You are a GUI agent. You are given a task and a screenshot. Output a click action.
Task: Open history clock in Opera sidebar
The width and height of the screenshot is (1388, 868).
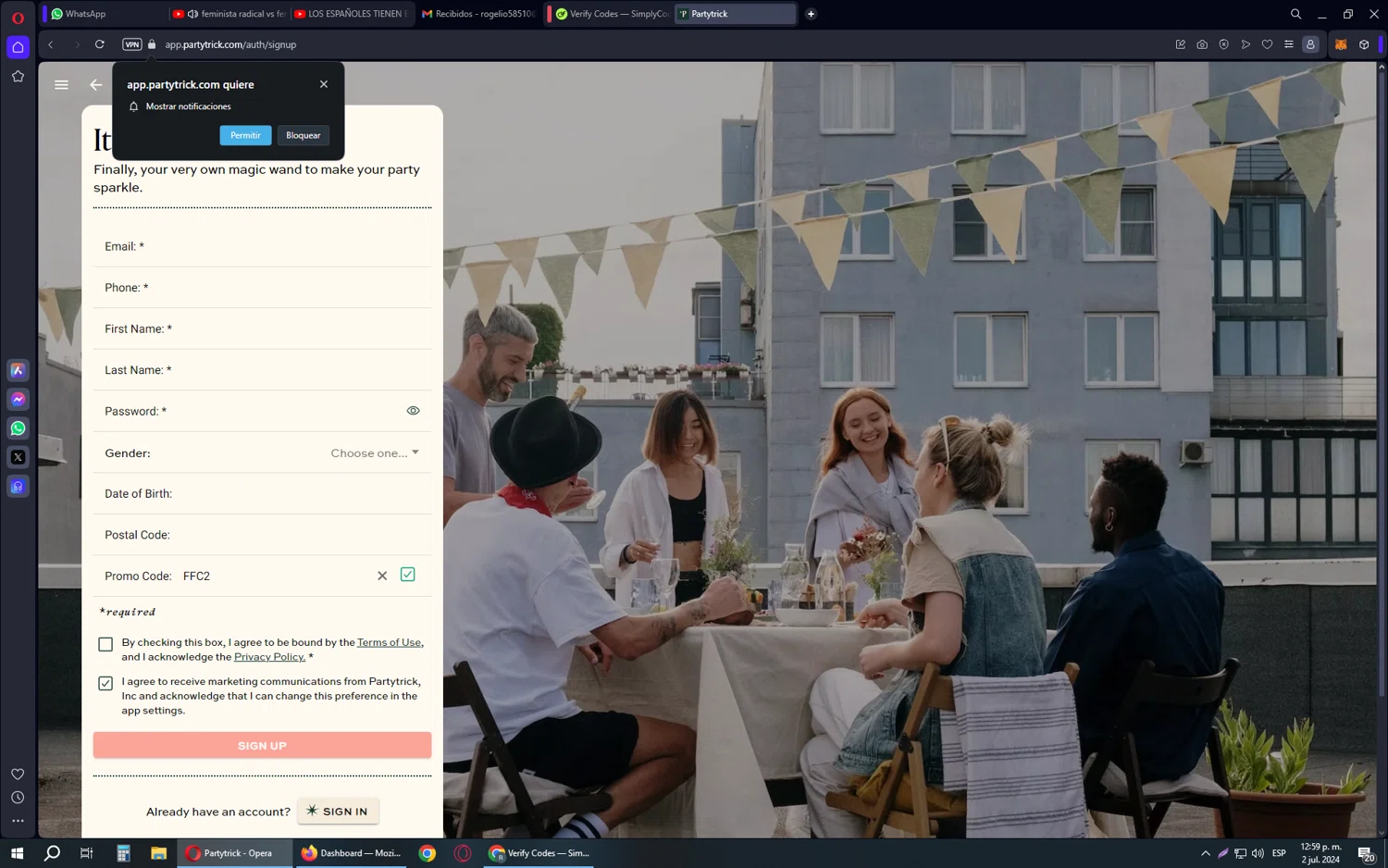coord(18,798)
